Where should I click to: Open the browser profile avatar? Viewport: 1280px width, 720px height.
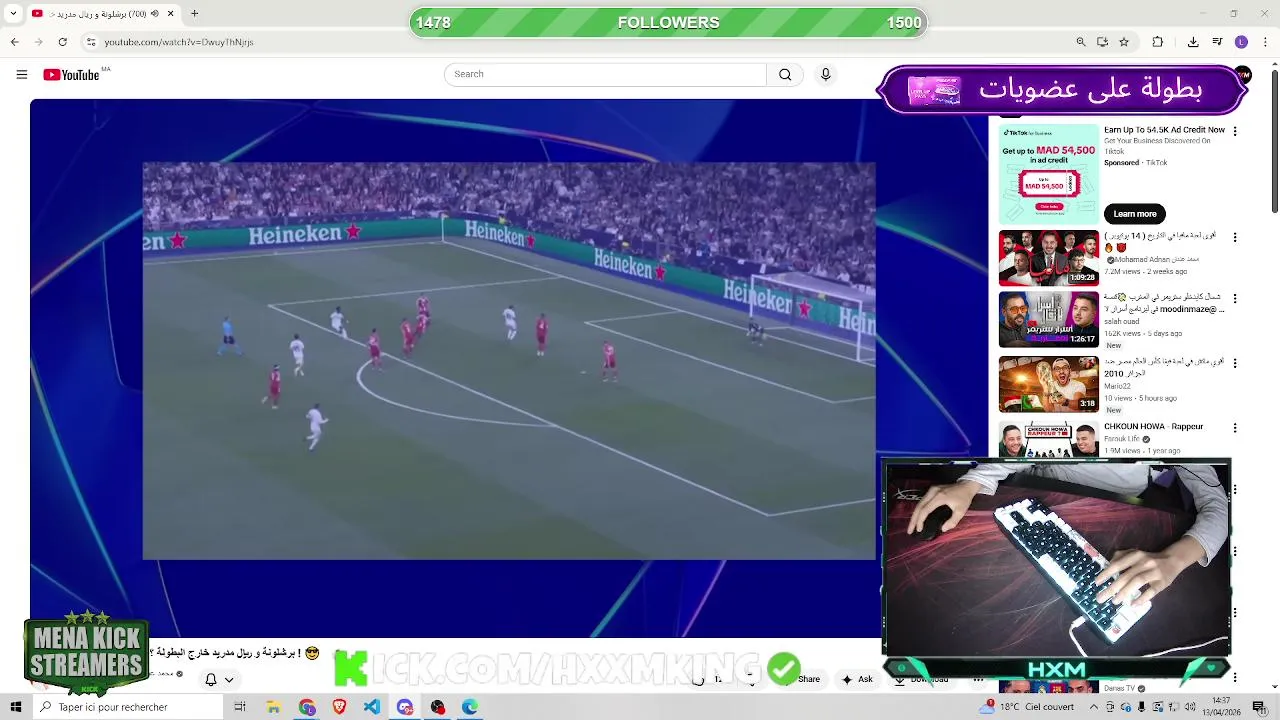click(1241, 42)
